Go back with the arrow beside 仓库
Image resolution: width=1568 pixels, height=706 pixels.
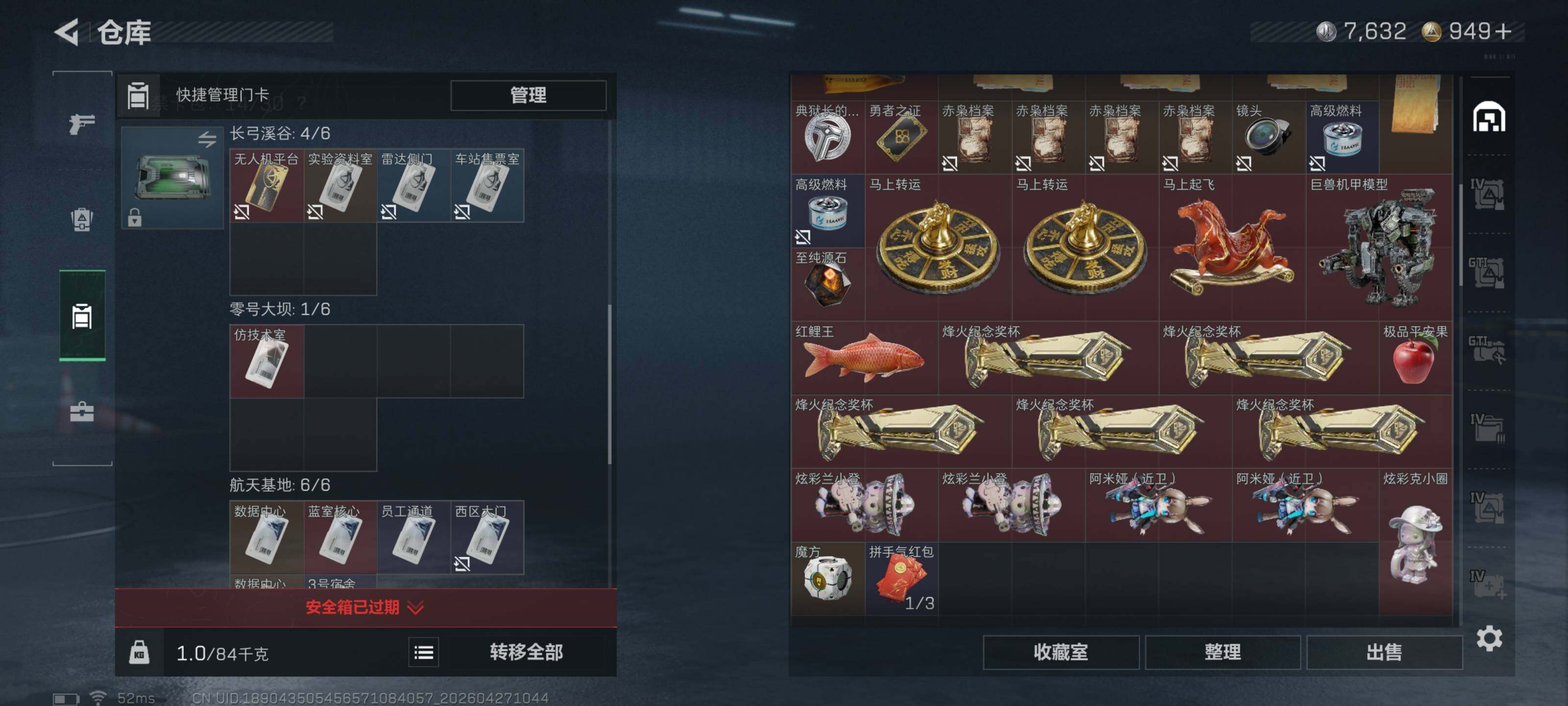67,32
